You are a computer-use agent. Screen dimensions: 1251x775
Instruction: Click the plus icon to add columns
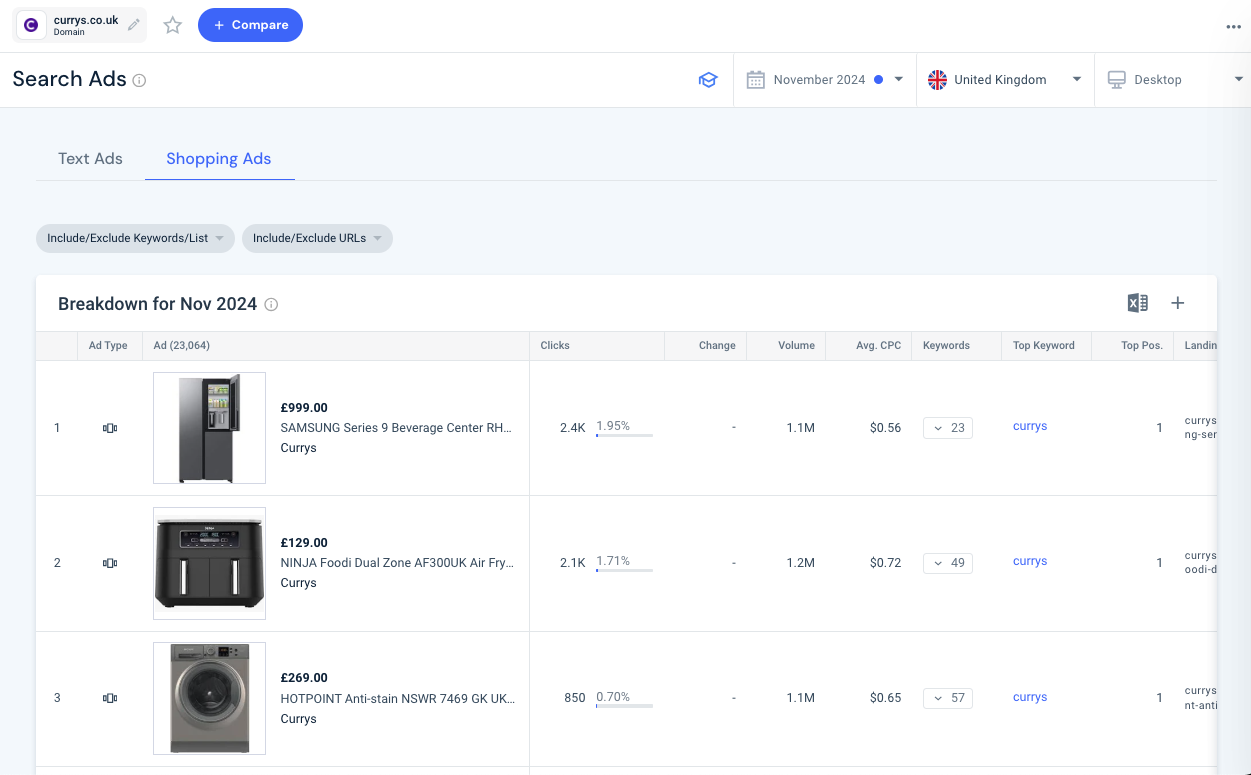[1178, 303]
